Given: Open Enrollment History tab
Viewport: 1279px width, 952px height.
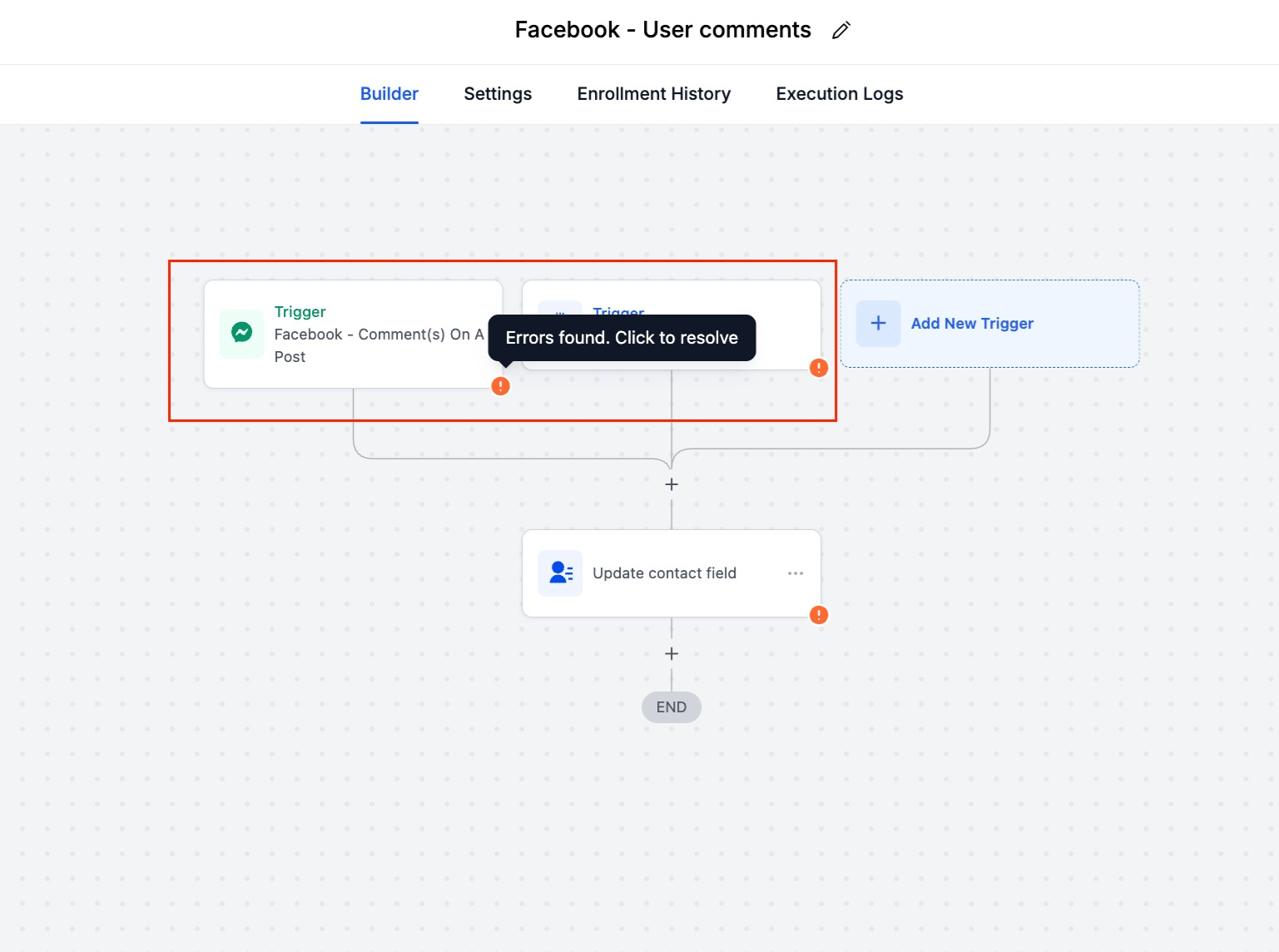Looking at the screenshot, I should (654, 94).
